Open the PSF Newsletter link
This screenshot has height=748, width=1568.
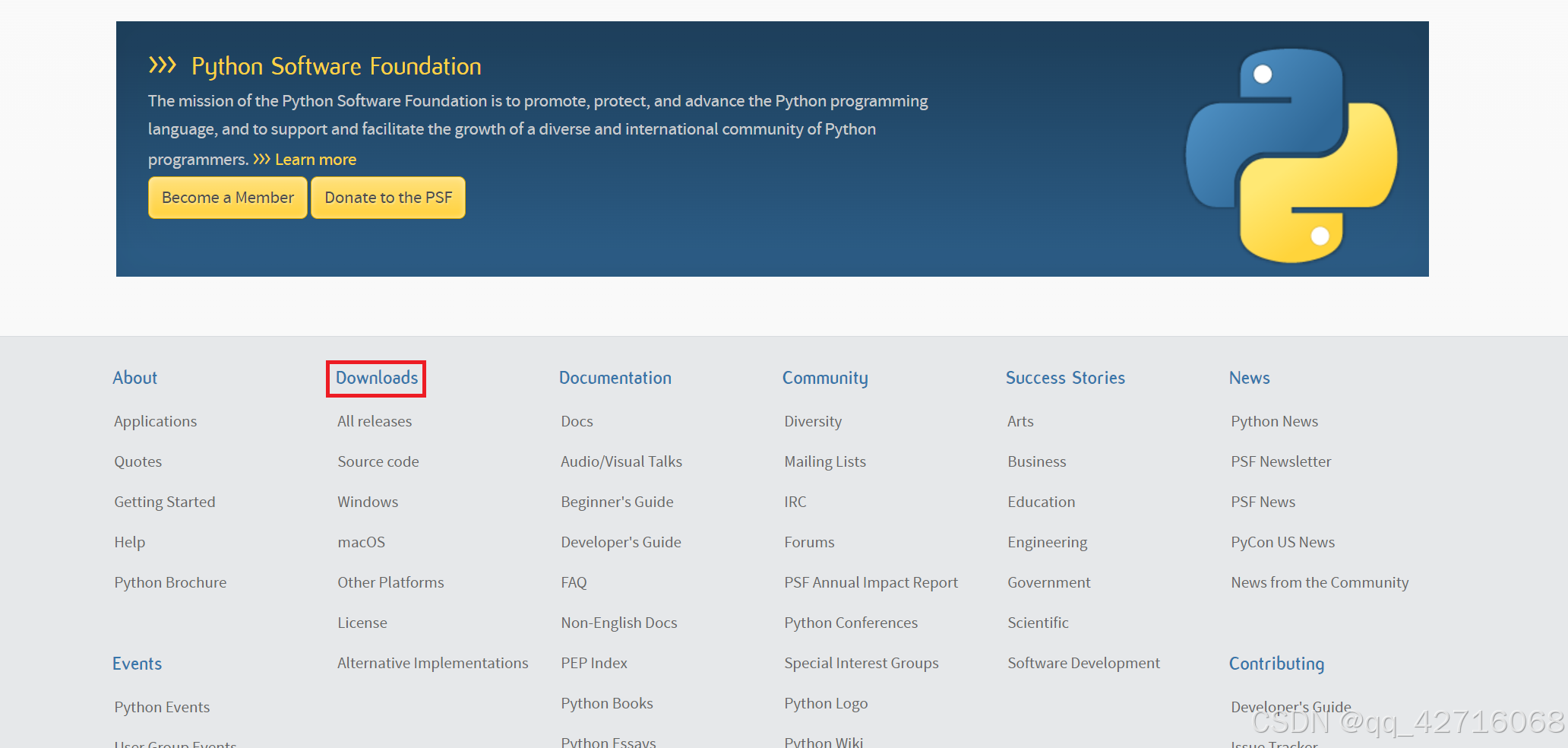pyautogui.click(x=1281, y=461)
